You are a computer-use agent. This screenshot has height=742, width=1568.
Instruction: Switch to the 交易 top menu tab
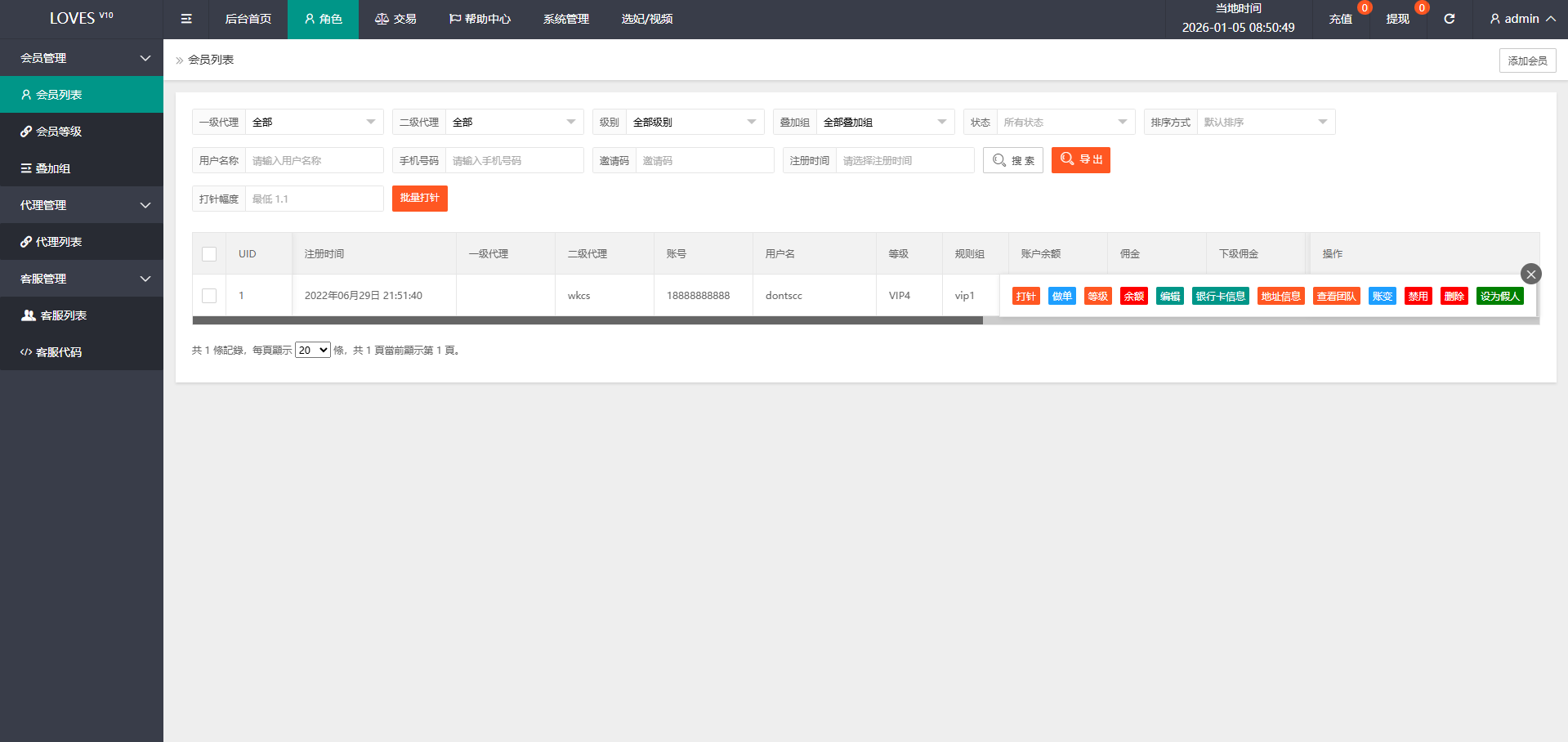pyautogui.click(x=395, y=19)
